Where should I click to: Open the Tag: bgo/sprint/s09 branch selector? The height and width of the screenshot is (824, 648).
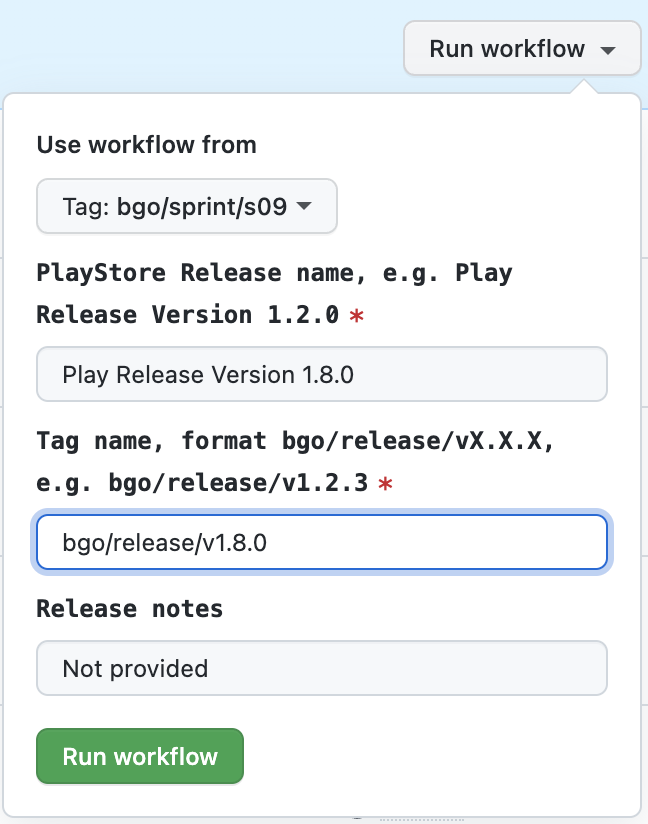186,206
